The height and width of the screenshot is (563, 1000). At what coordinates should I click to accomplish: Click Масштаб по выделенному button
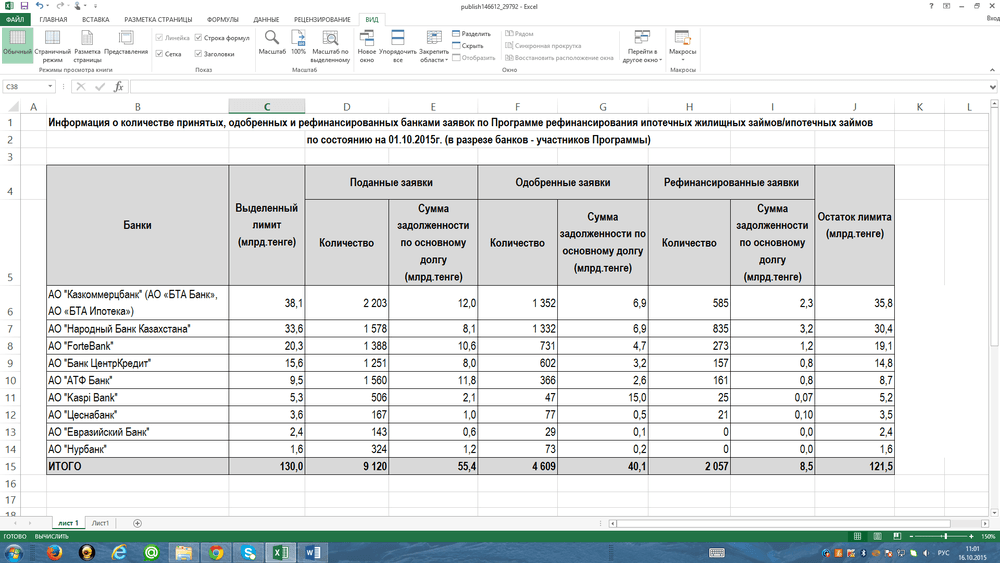point(330,46)
